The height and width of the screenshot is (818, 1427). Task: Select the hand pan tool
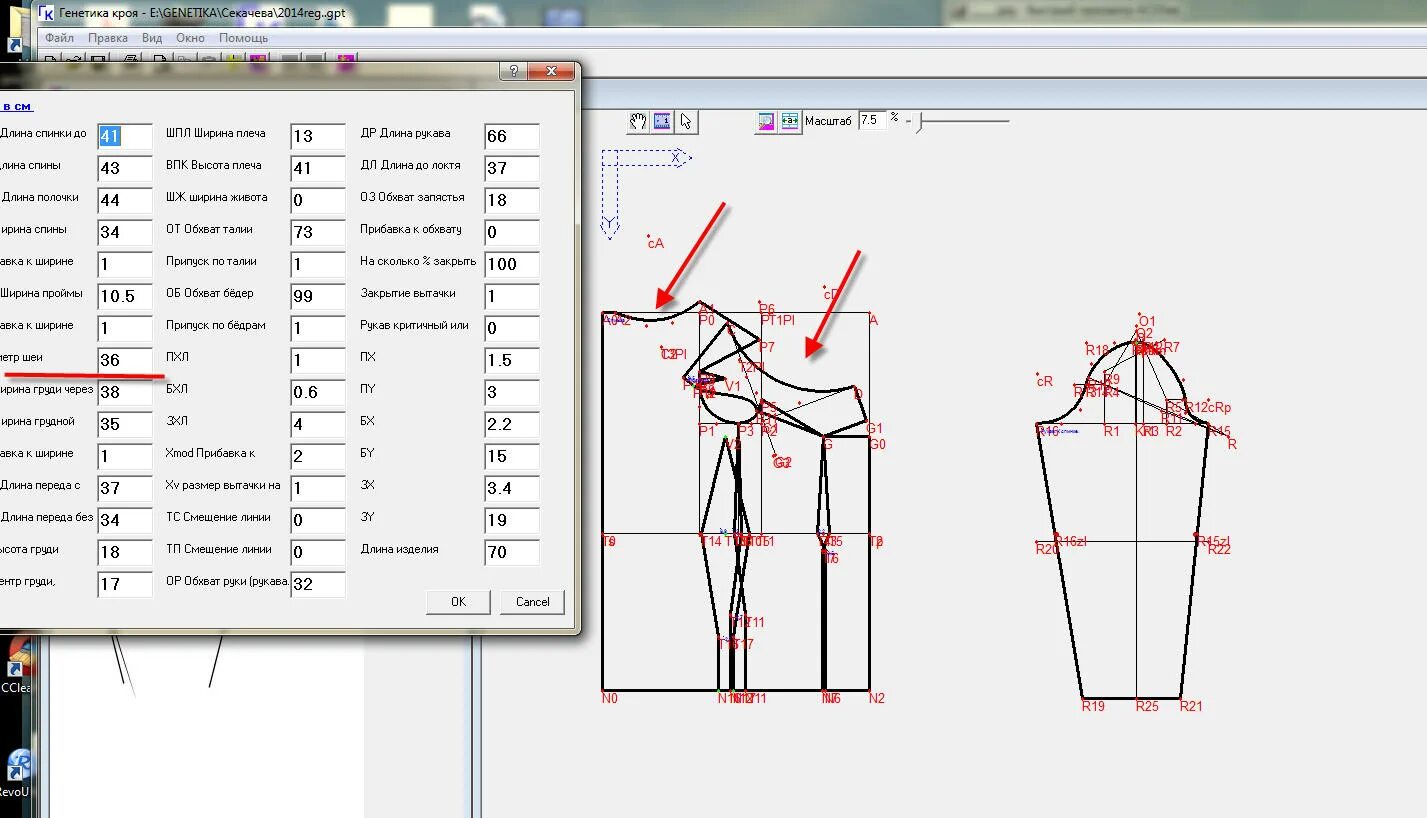(638, 121)
